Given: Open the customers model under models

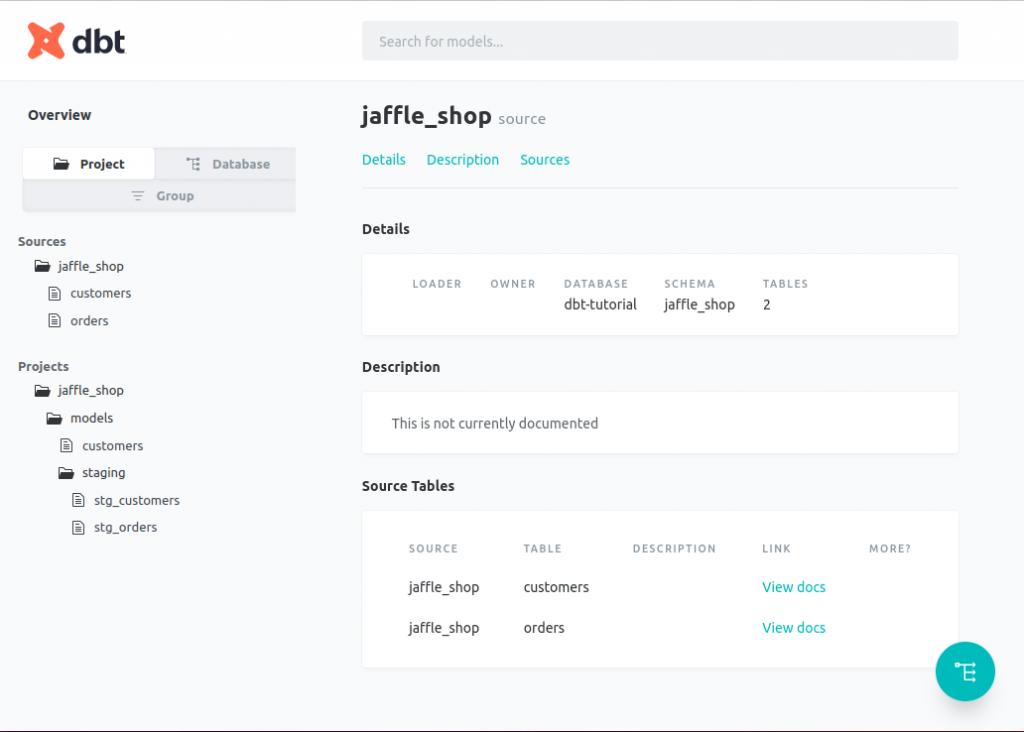Looking at the screenshot, I should coord(112,445).
